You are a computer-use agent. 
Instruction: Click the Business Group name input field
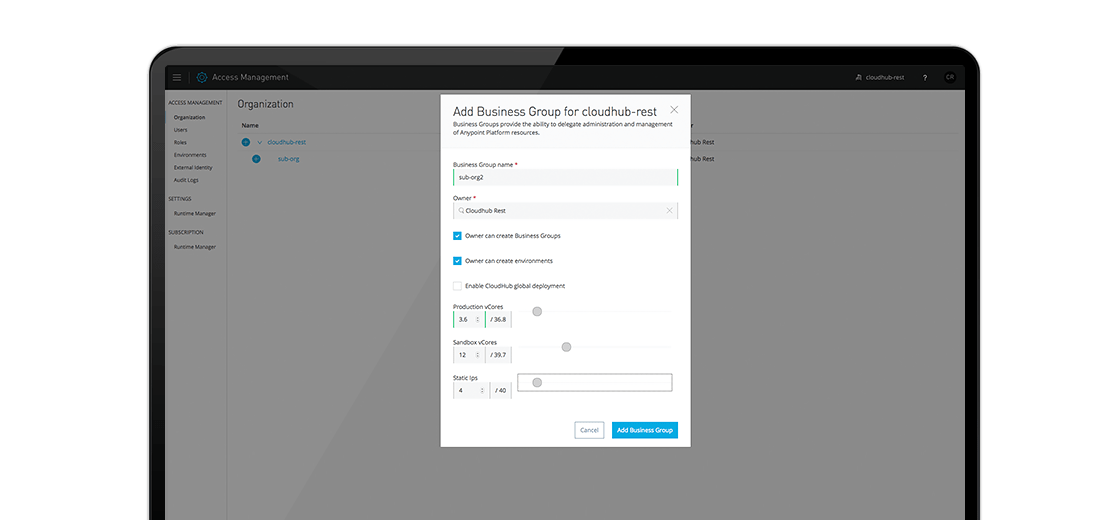pyautogui.click(x=565, y=177)
